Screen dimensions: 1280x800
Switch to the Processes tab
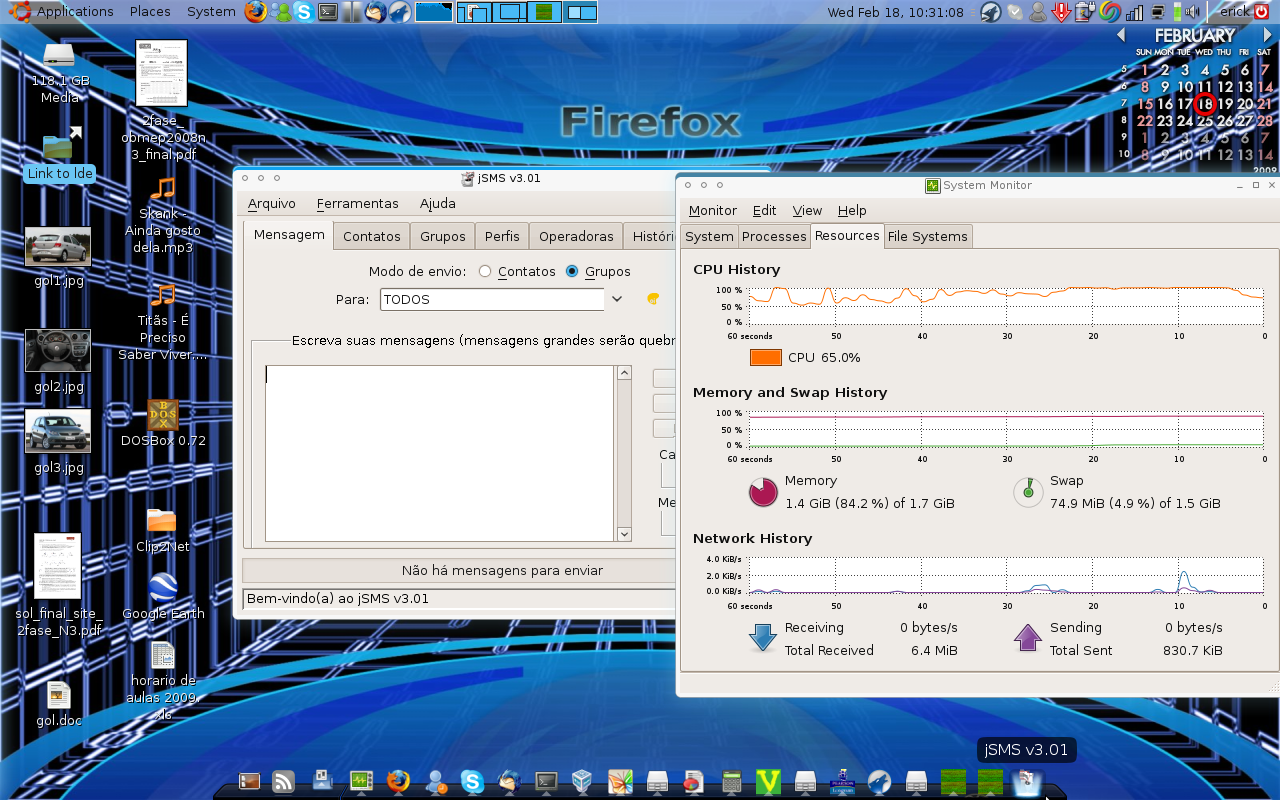(774, 236)
